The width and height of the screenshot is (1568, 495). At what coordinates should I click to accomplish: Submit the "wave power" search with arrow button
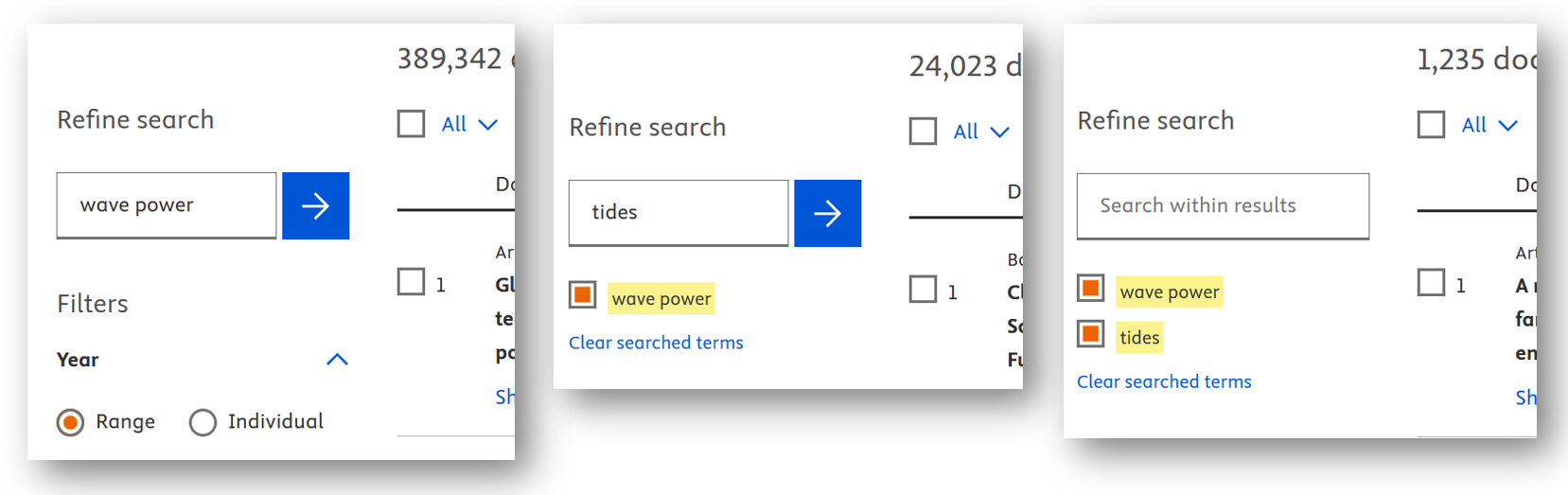315,205
